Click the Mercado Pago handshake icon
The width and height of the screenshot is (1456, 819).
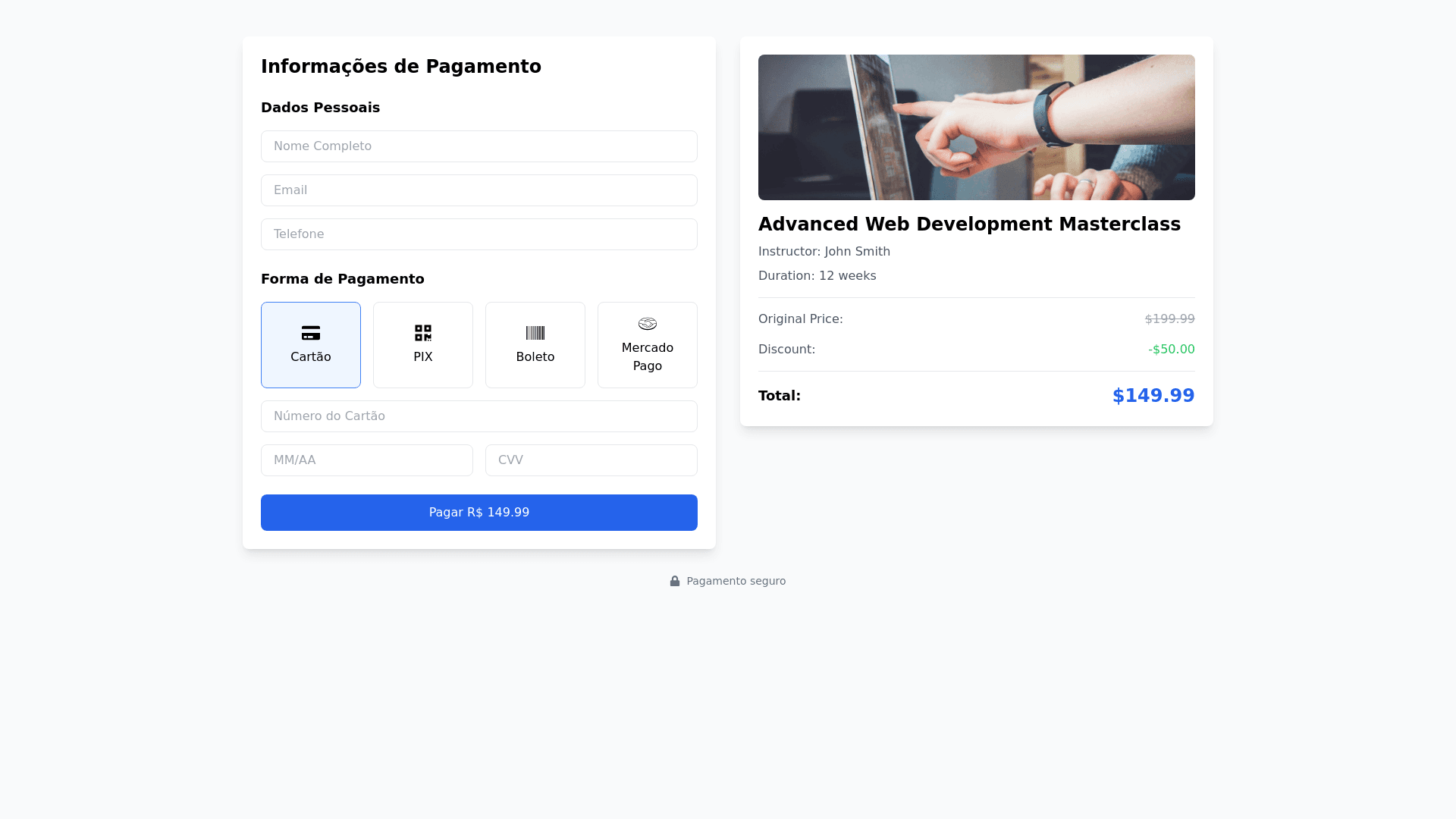pos(648,324)
